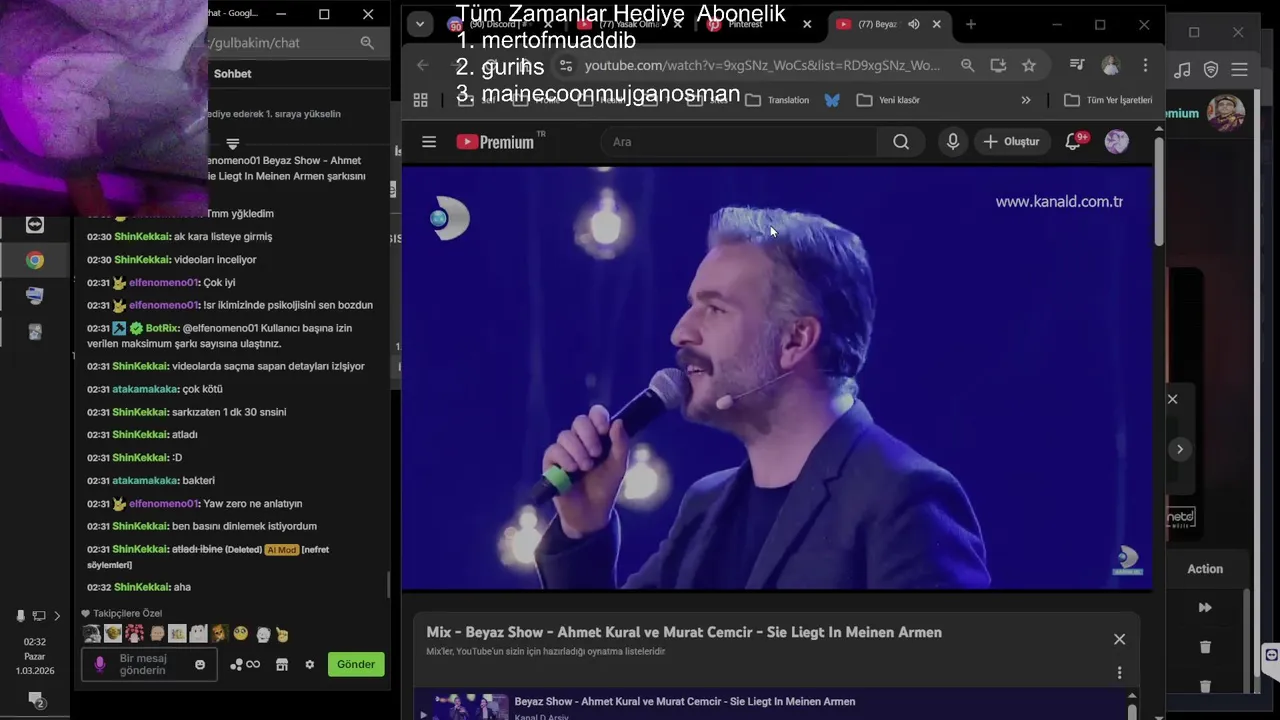
Task: Click elfenomeno01 username at Çok iyi
Action: tap(164, 283)
